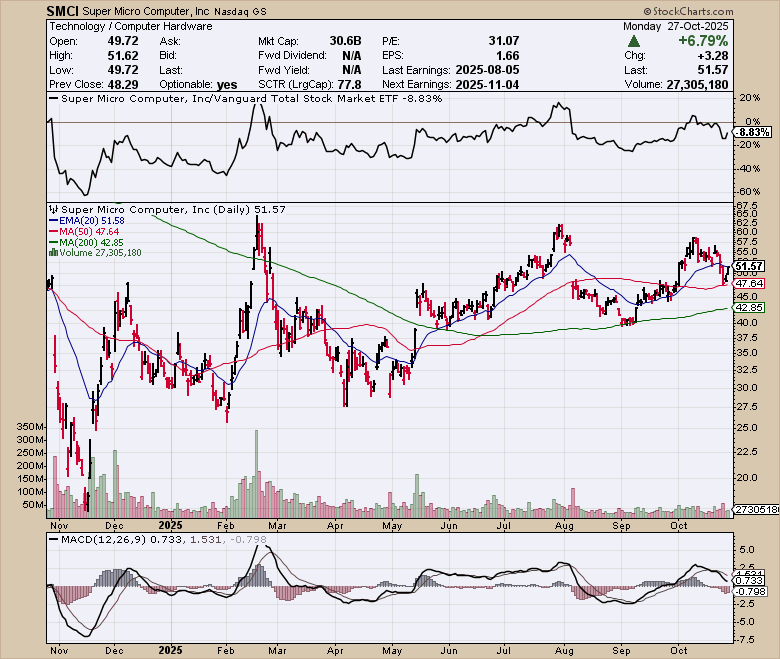Click the EPS value 1.66
Viewport: 780px width, 659px height.
pos(507,55)
